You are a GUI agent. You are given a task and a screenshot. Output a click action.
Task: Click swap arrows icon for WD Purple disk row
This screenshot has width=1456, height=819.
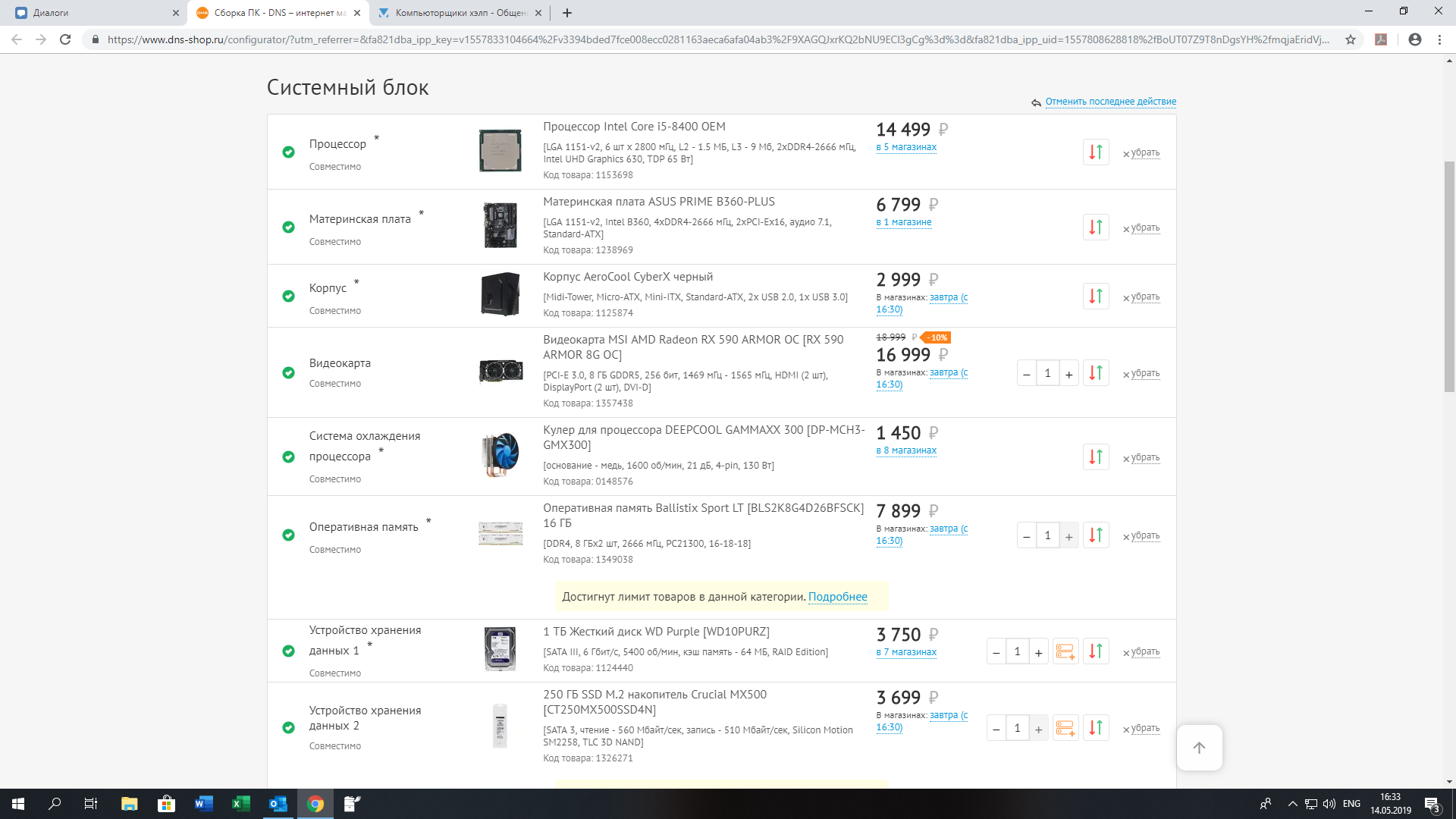tap(1096, 651)
